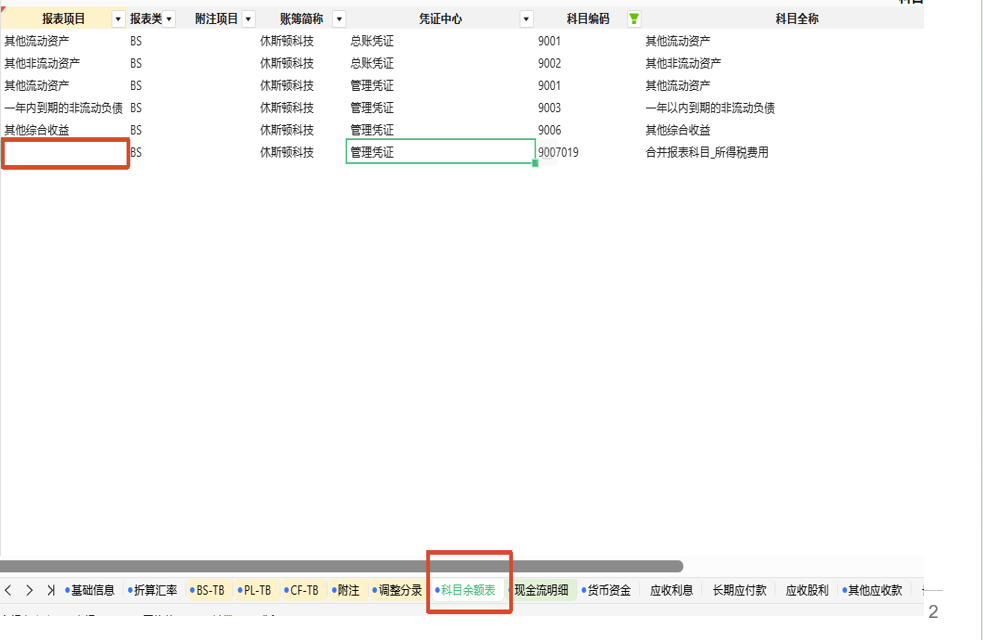
Task: Go to the next sheet with the right arrow
Action: click(29, 590)
